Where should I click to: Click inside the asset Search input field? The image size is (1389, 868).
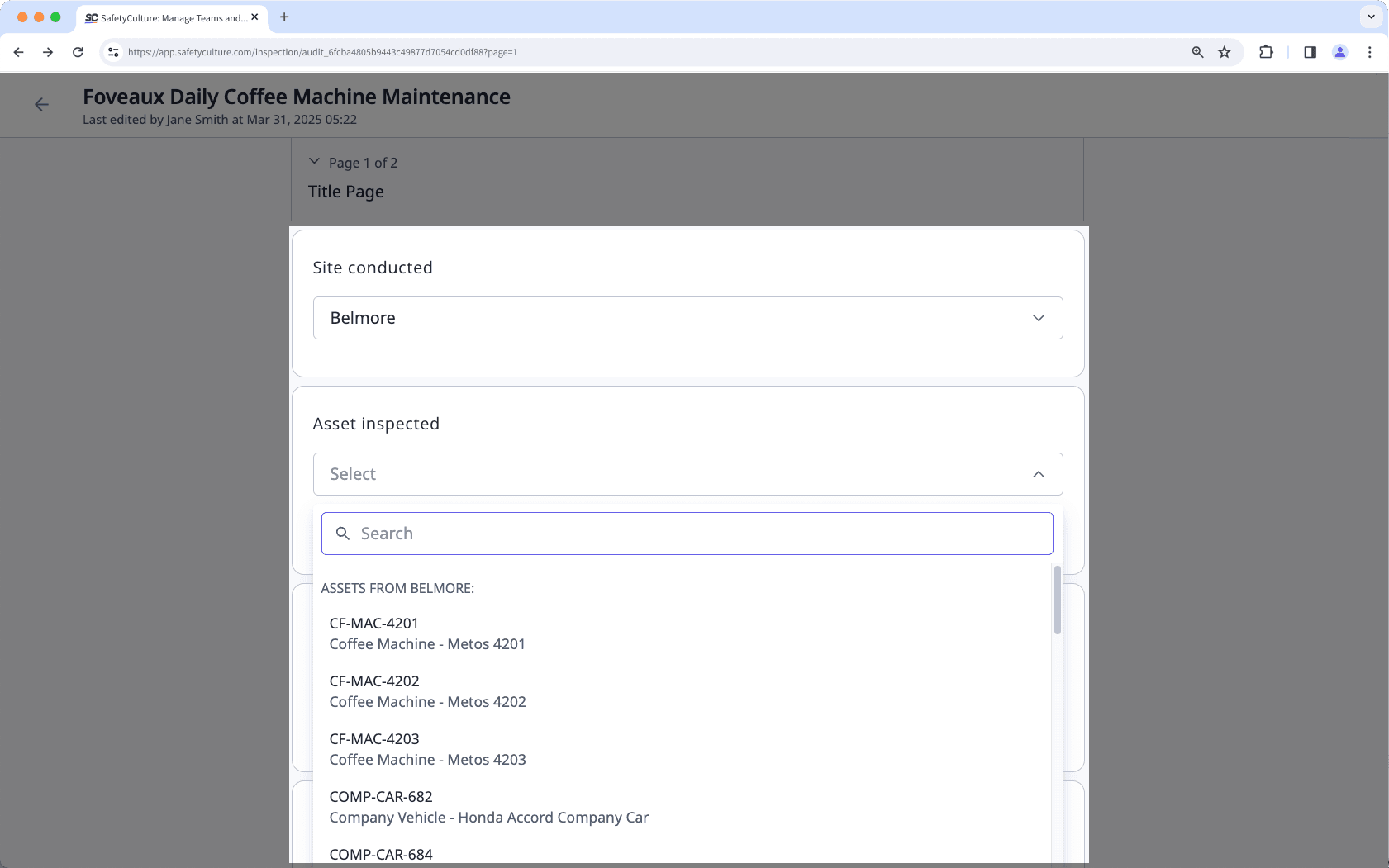click(687, 534)
